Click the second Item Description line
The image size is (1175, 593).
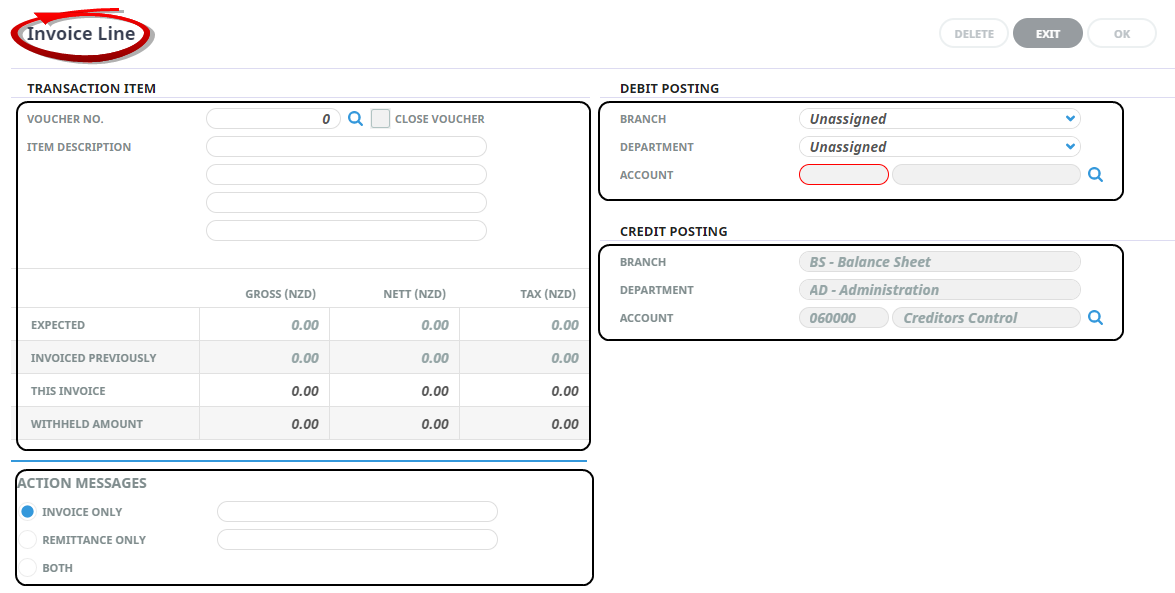coord(346,175)
